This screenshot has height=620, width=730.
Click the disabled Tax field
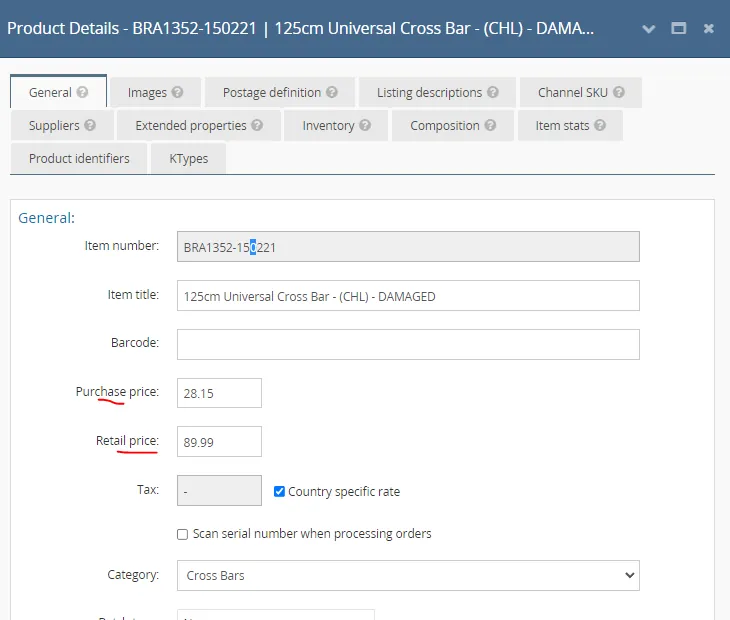(219, 490)
